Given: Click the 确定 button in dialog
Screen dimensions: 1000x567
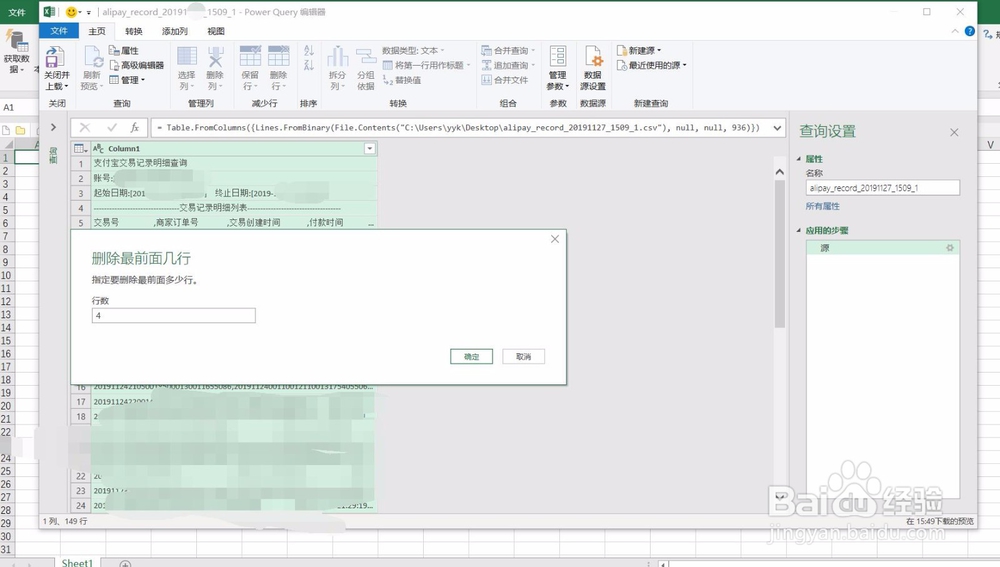Looking at the screenshot, I should pos(471,357).
